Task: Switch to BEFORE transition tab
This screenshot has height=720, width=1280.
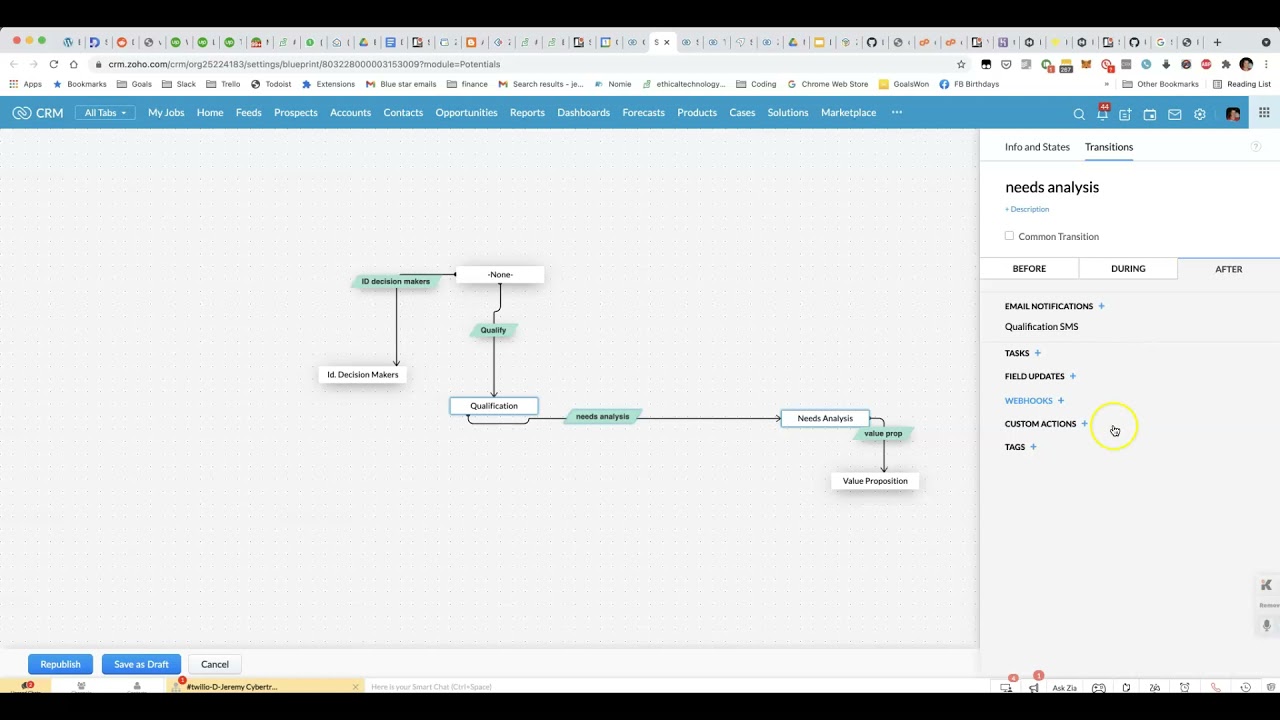Action: [x=1029, y=269]
